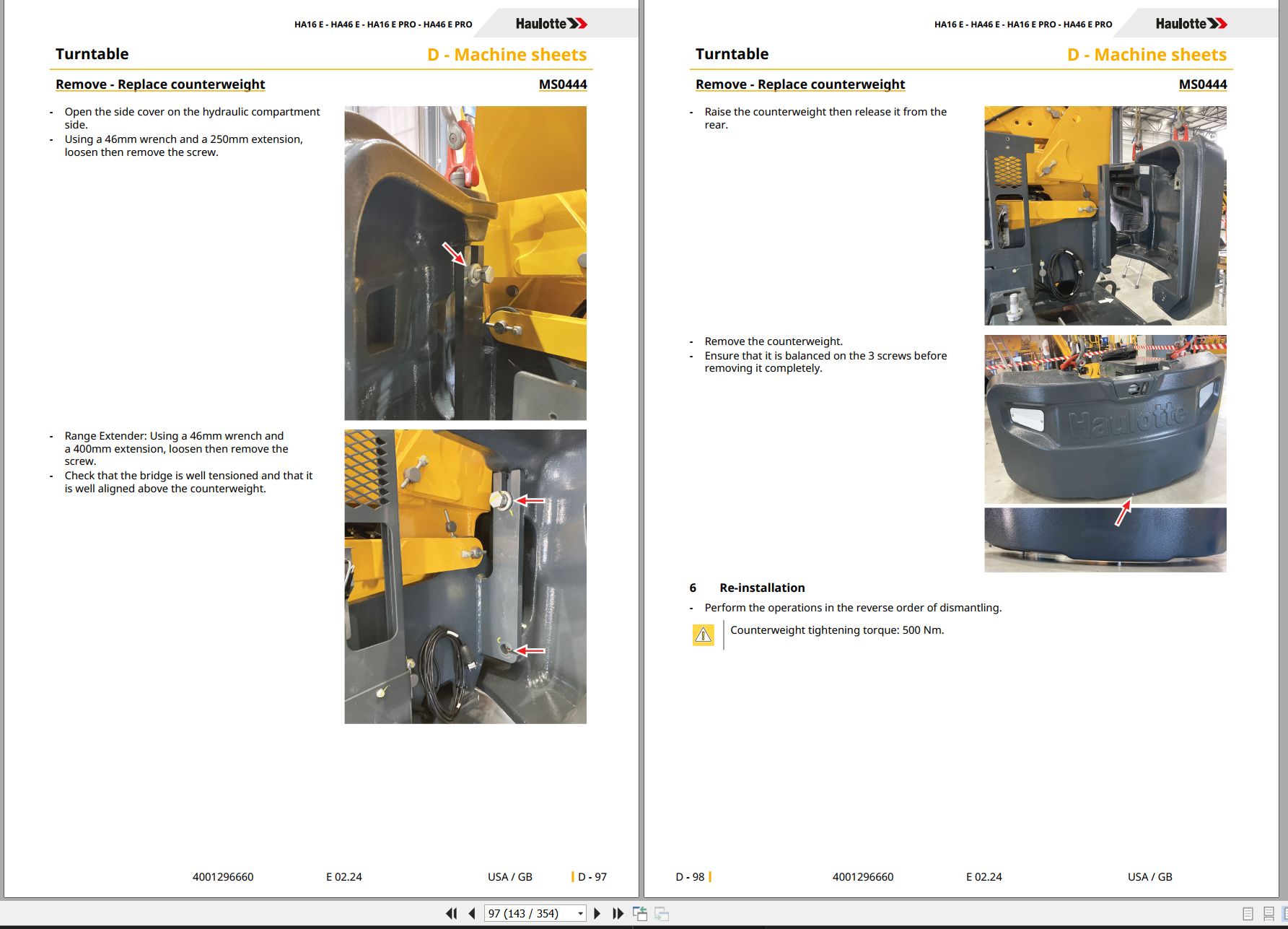Click the warning triangle icon beside torque note
This screenshot has height=929, width=1288.
coord(703,634)
